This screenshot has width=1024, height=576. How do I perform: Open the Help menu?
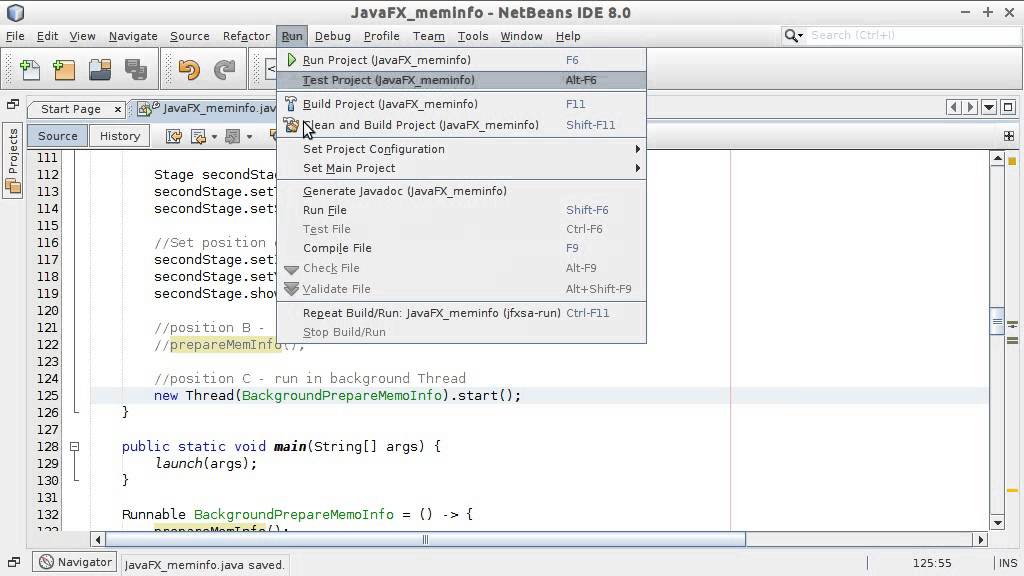(568, 36)
